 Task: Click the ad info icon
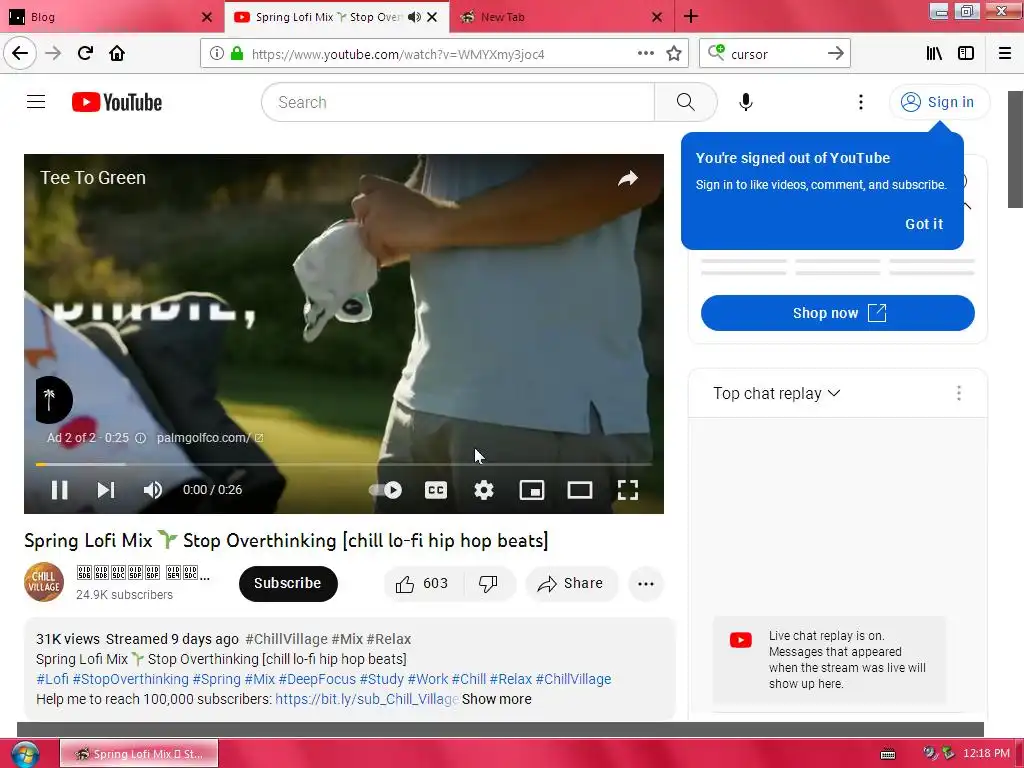[x=140, y=438]
